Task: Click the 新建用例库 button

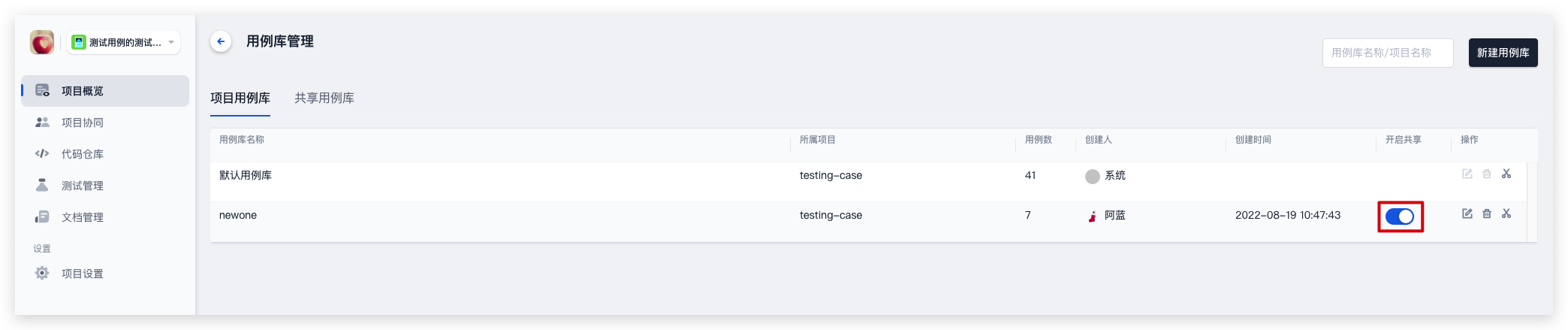Action: tap(1503, 53)
